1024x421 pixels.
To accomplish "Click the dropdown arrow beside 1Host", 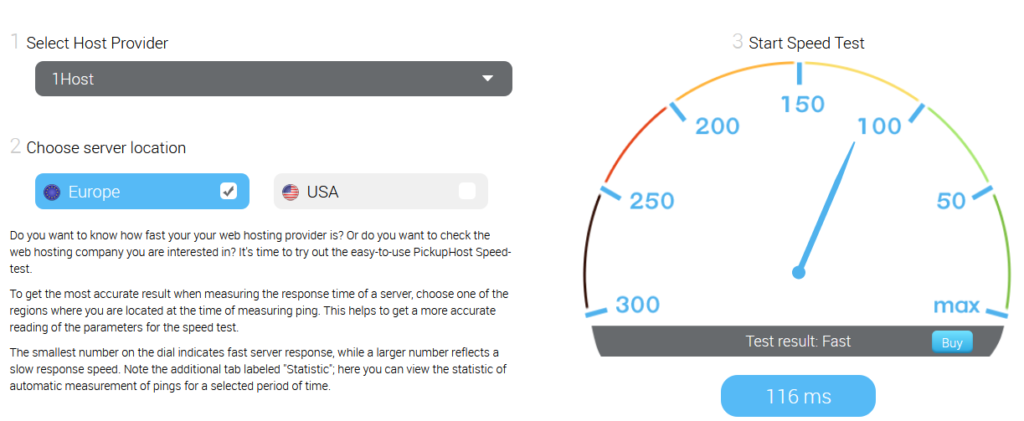I will click(488, 79).
